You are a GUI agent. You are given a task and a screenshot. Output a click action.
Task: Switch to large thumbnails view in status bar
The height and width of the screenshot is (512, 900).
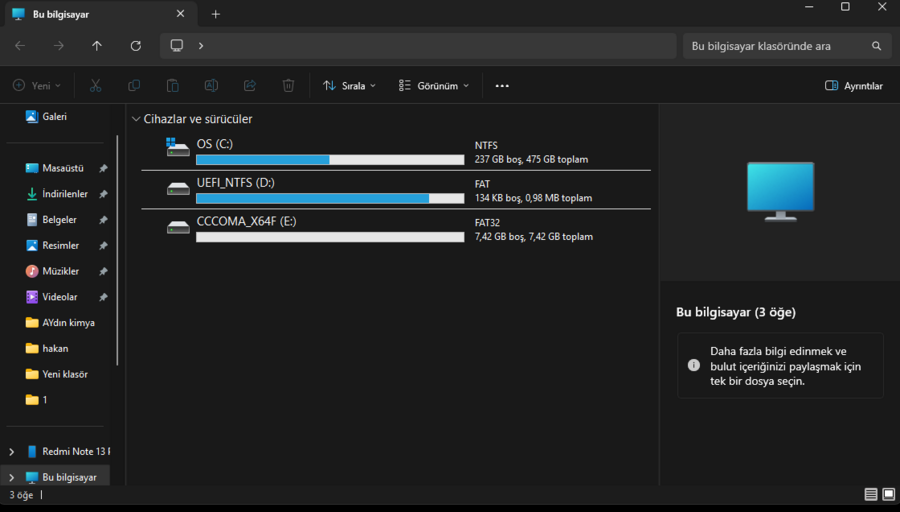(888, 494)
